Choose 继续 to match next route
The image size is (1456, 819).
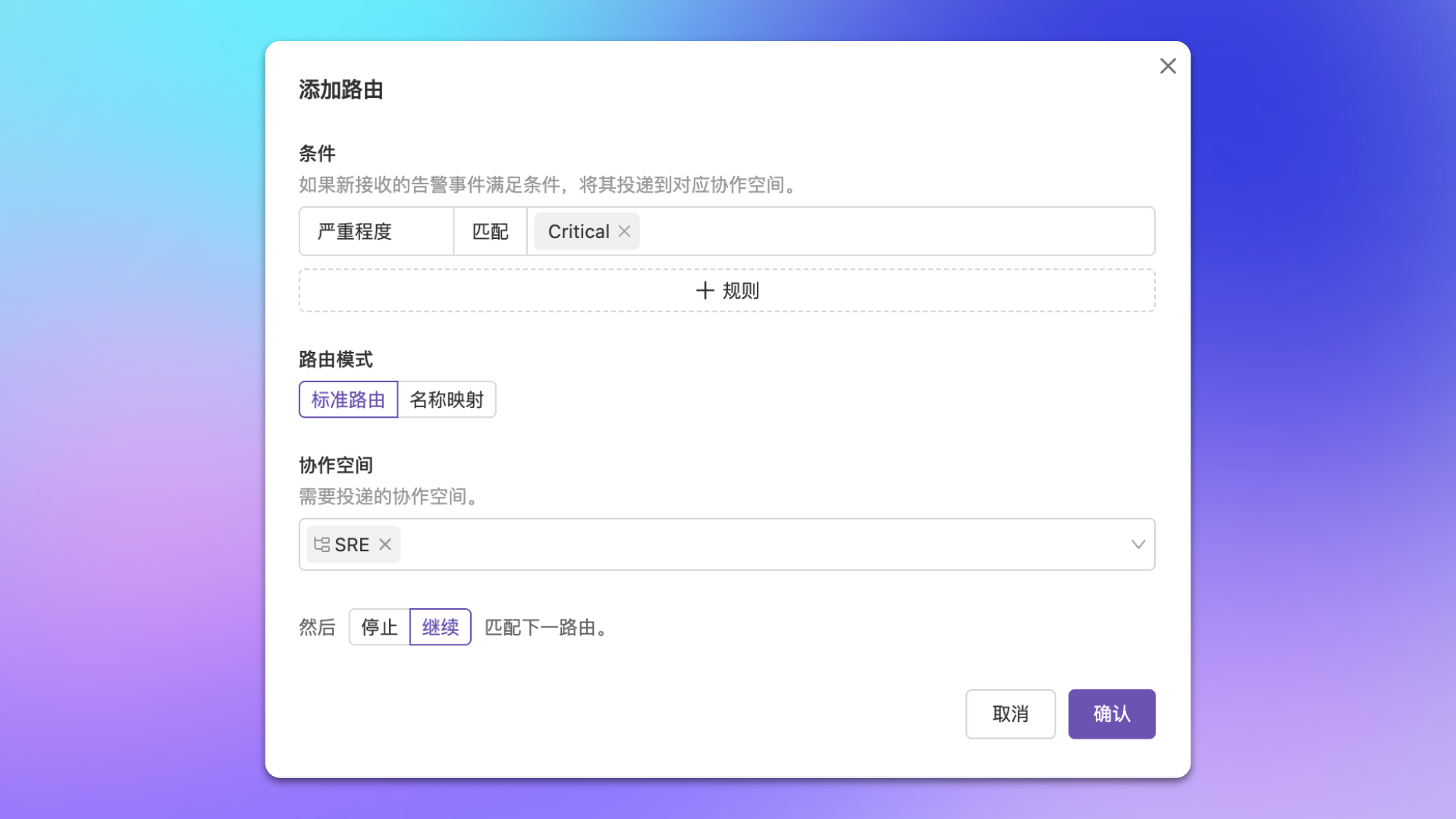coord(441,627)
